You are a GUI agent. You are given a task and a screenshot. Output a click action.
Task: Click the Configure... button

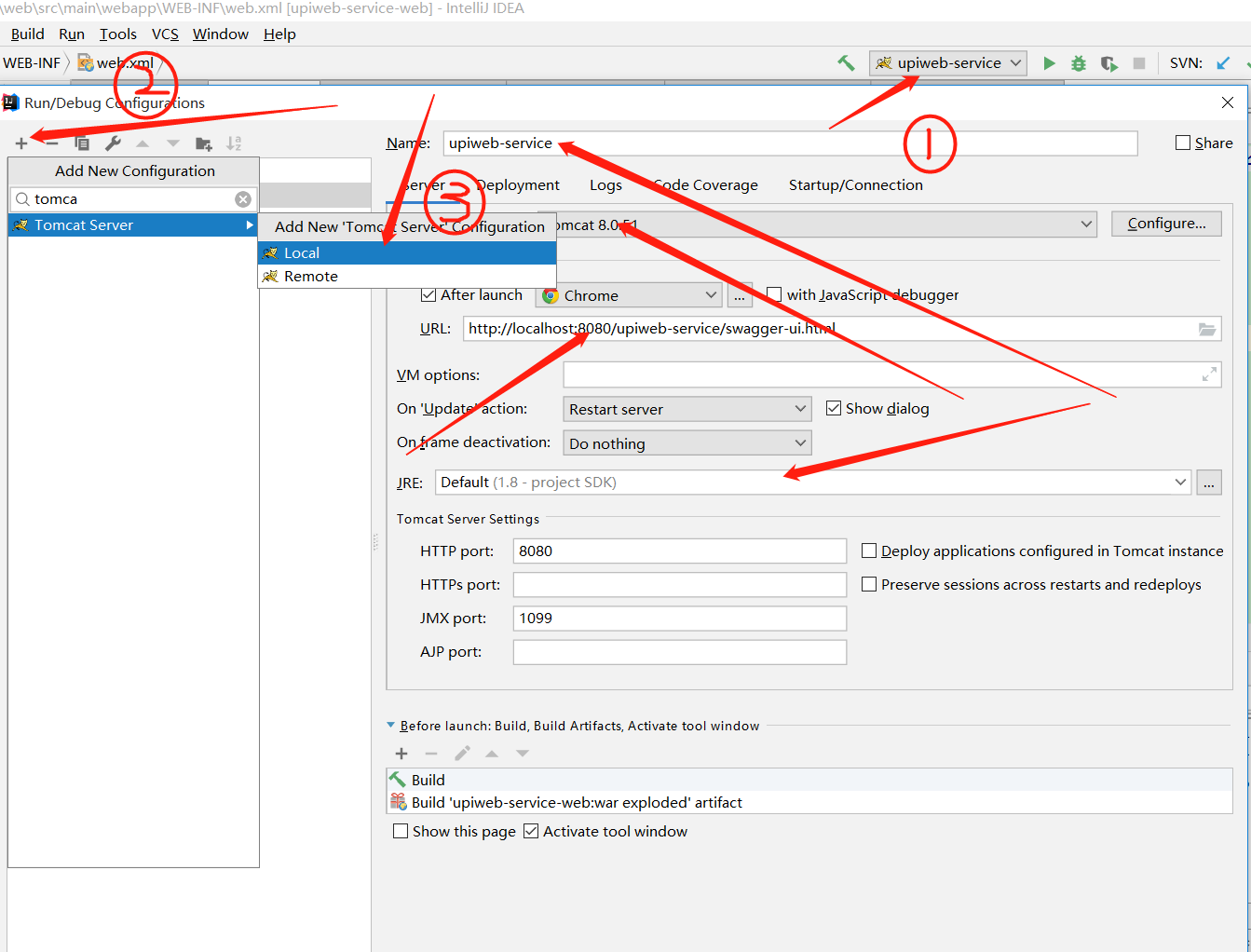[1166, 224]
